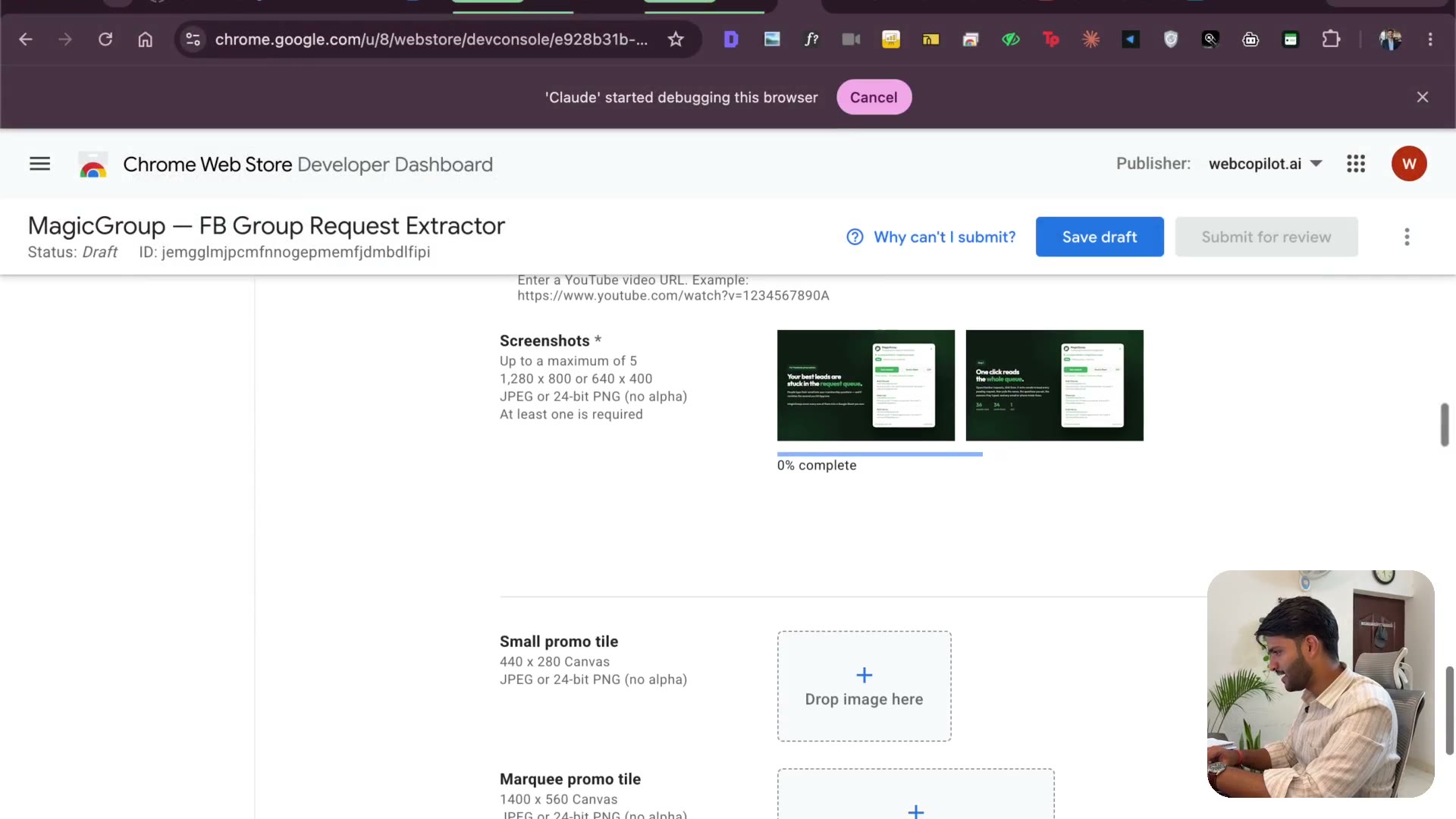Image resolution: width=1456 pixels, height=819 pixels.
Task: Click the help icon beside Why can't I submit
Action: [x=855, y=237]
